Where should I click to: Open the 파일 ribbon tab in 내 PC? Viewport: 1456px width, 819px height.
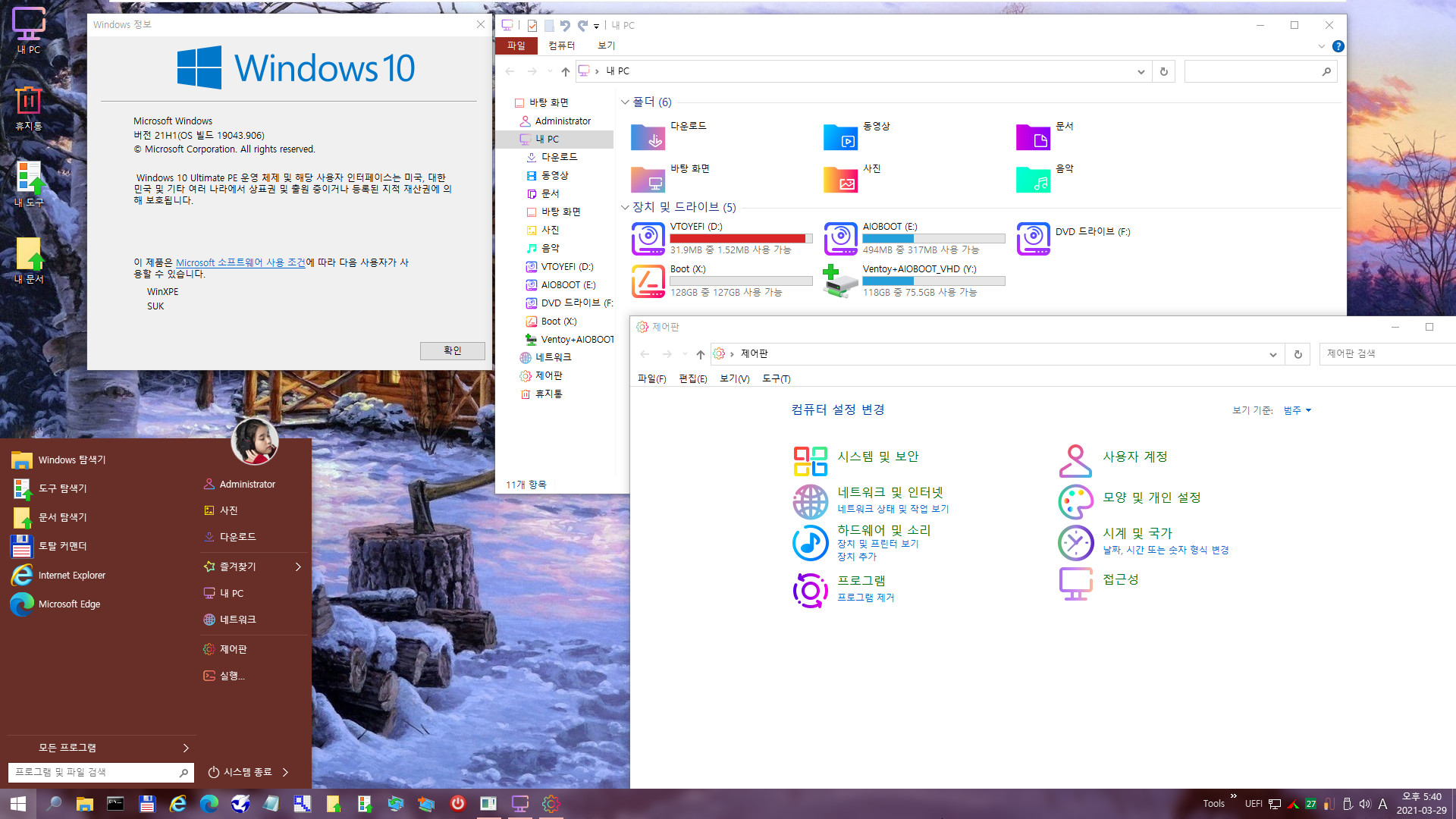tap(516, 45)
